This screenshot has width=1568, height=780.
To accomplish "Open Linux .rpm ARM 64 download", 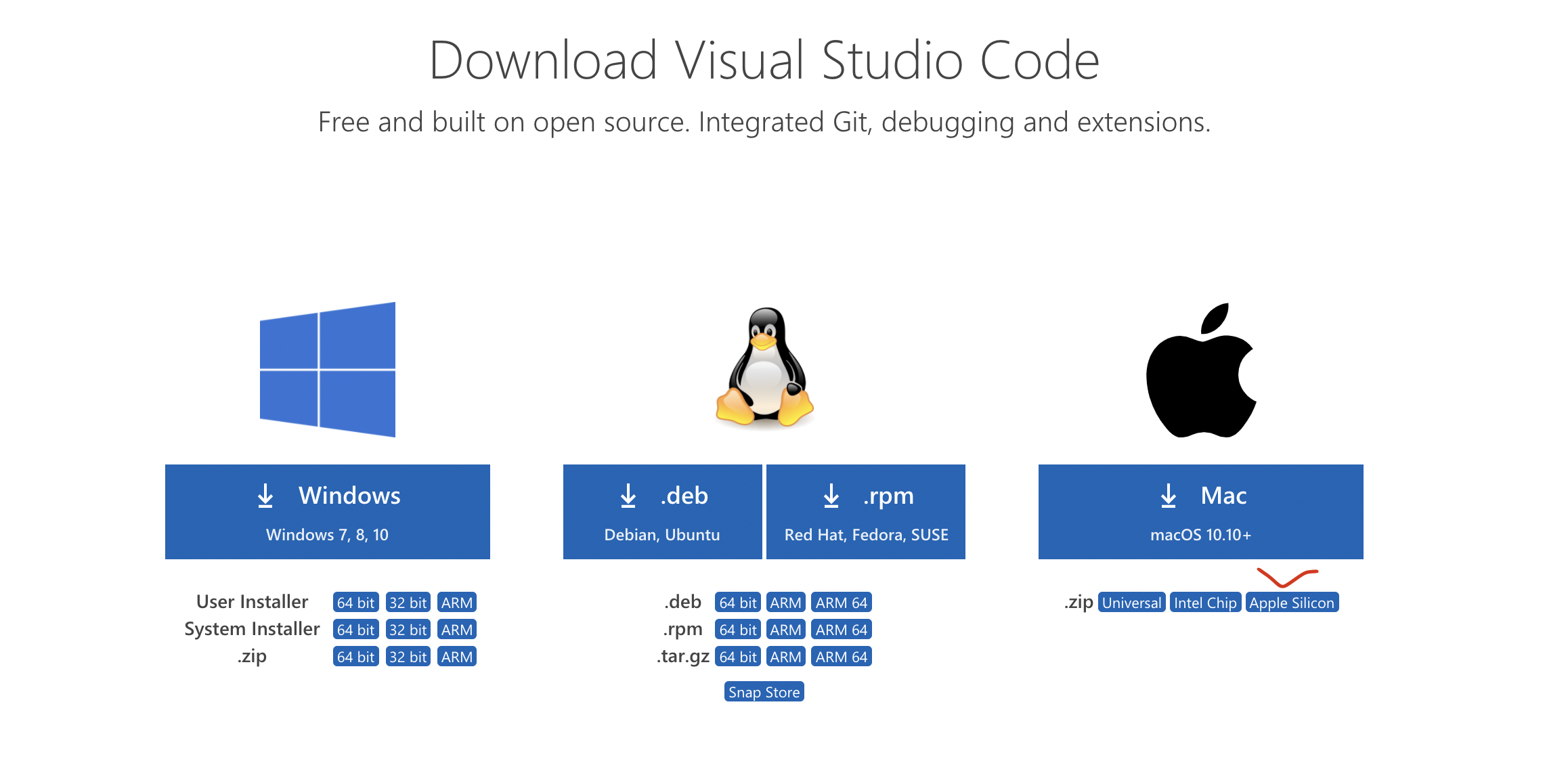I will [x=842, y=630].
